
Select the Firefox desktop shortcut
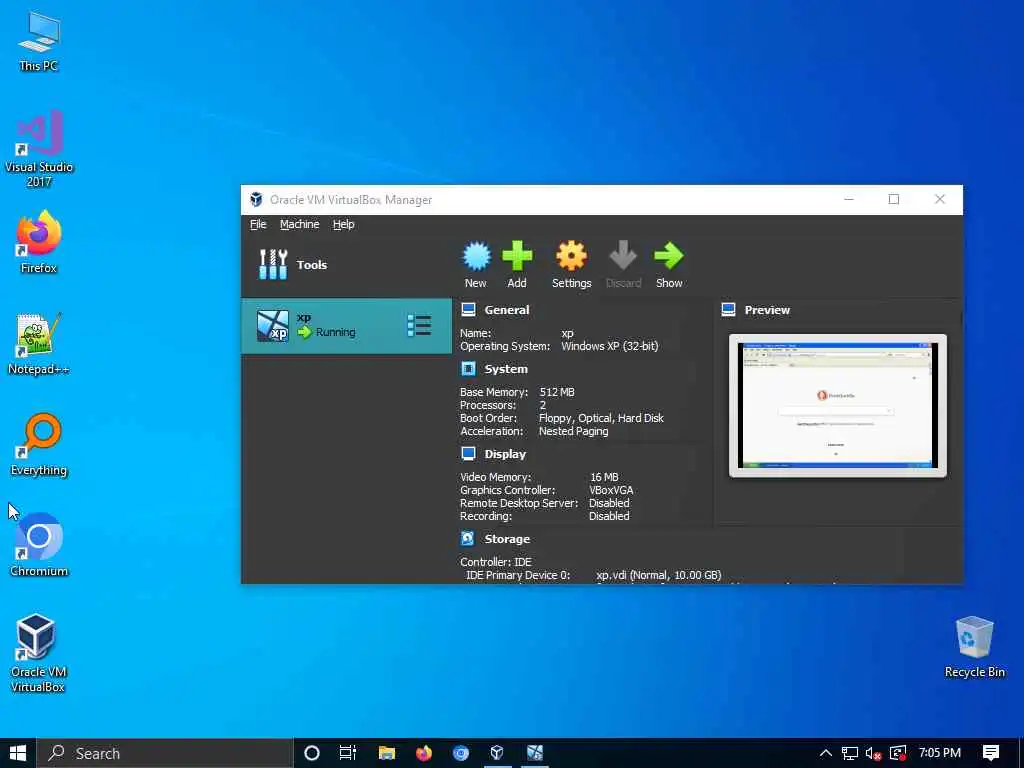tap(39, 242)
